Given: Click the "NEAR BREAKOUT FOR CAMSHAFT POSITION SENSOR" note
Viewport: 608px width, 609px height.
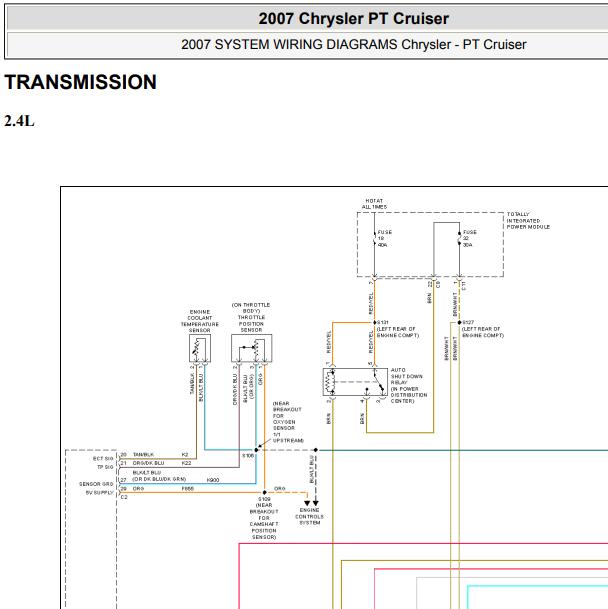Looking at the screenshot, I should [264, 521].
